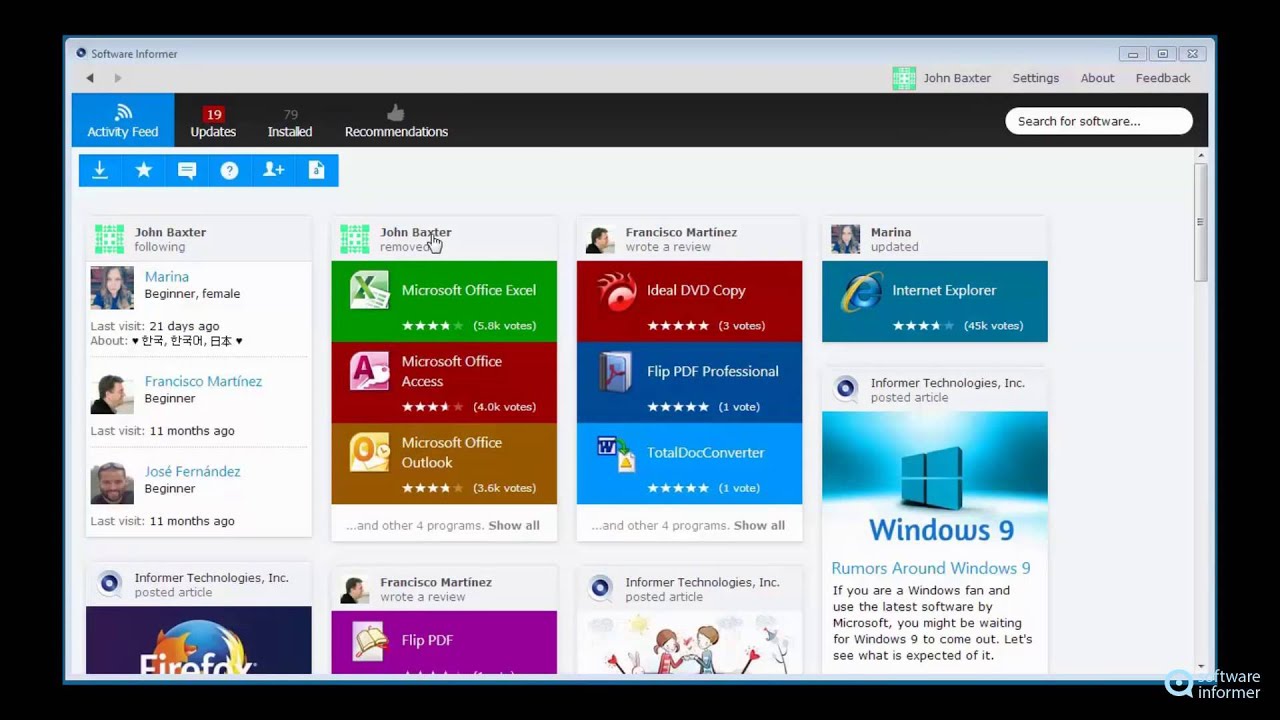Screen dimensions: 1280x720
Task: Go back with the left arrow
Action: [90, 78]
